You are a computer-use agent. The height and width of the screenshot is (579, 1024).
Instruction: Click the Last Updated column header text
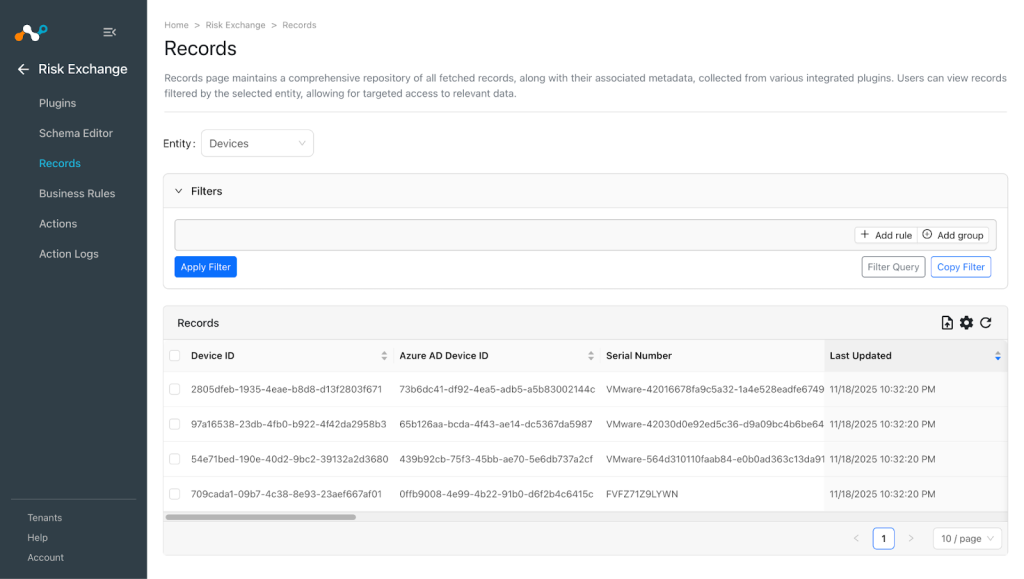pyautogui.click(x=860, y=356)
